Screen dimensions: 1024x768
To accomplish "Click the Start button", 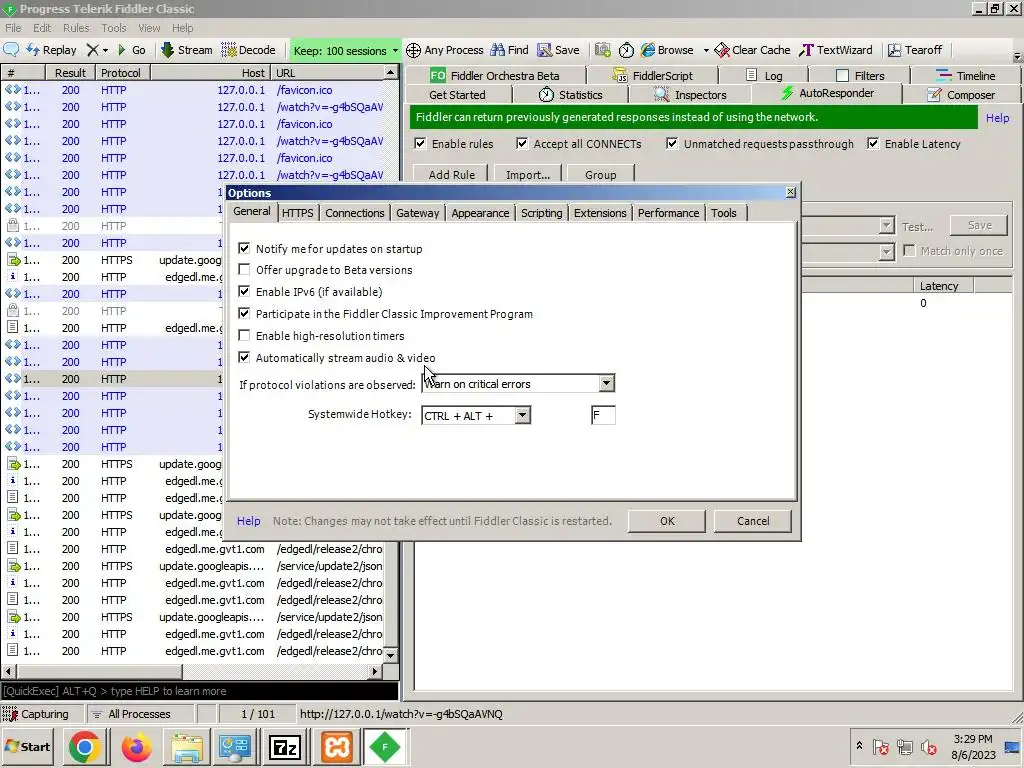I will point(28,747).
